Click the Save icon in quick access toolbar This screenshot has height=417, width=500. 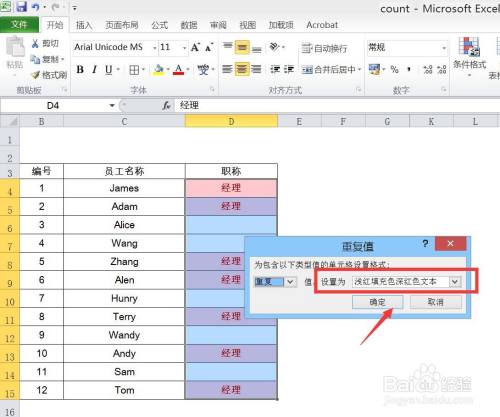click(22, 7)
